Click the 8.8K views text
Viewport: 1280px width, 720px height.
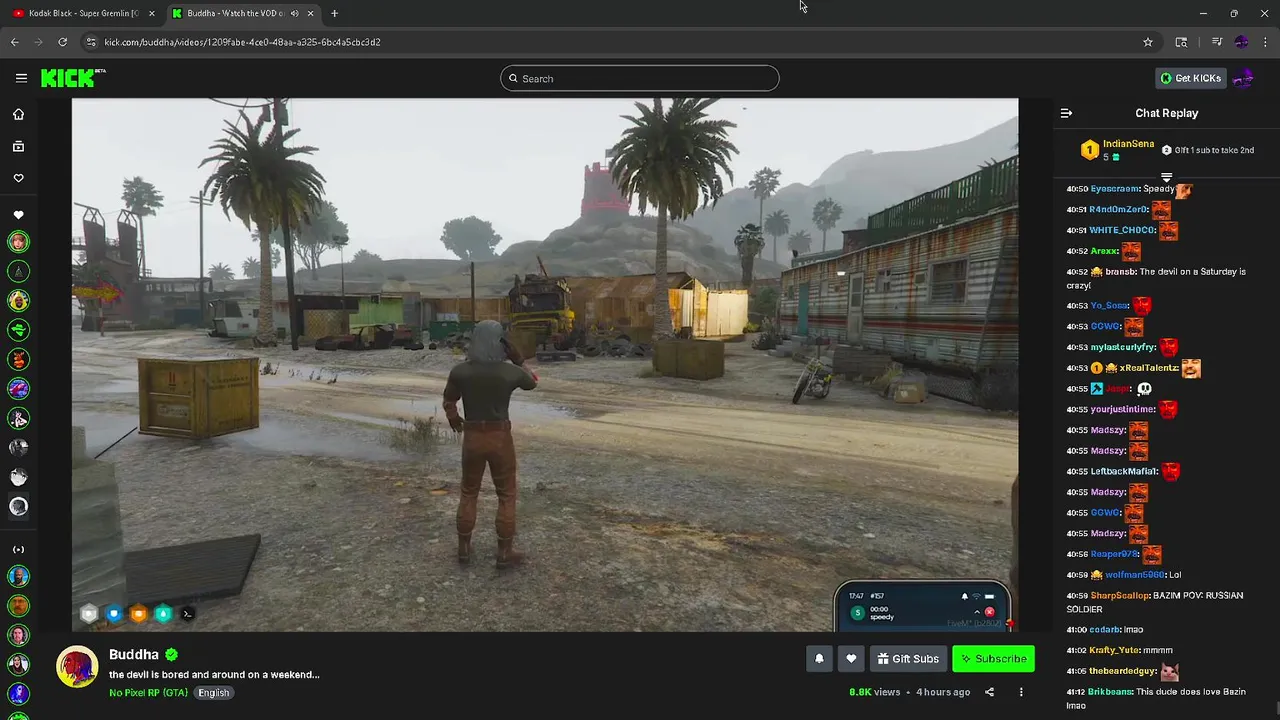874,692
